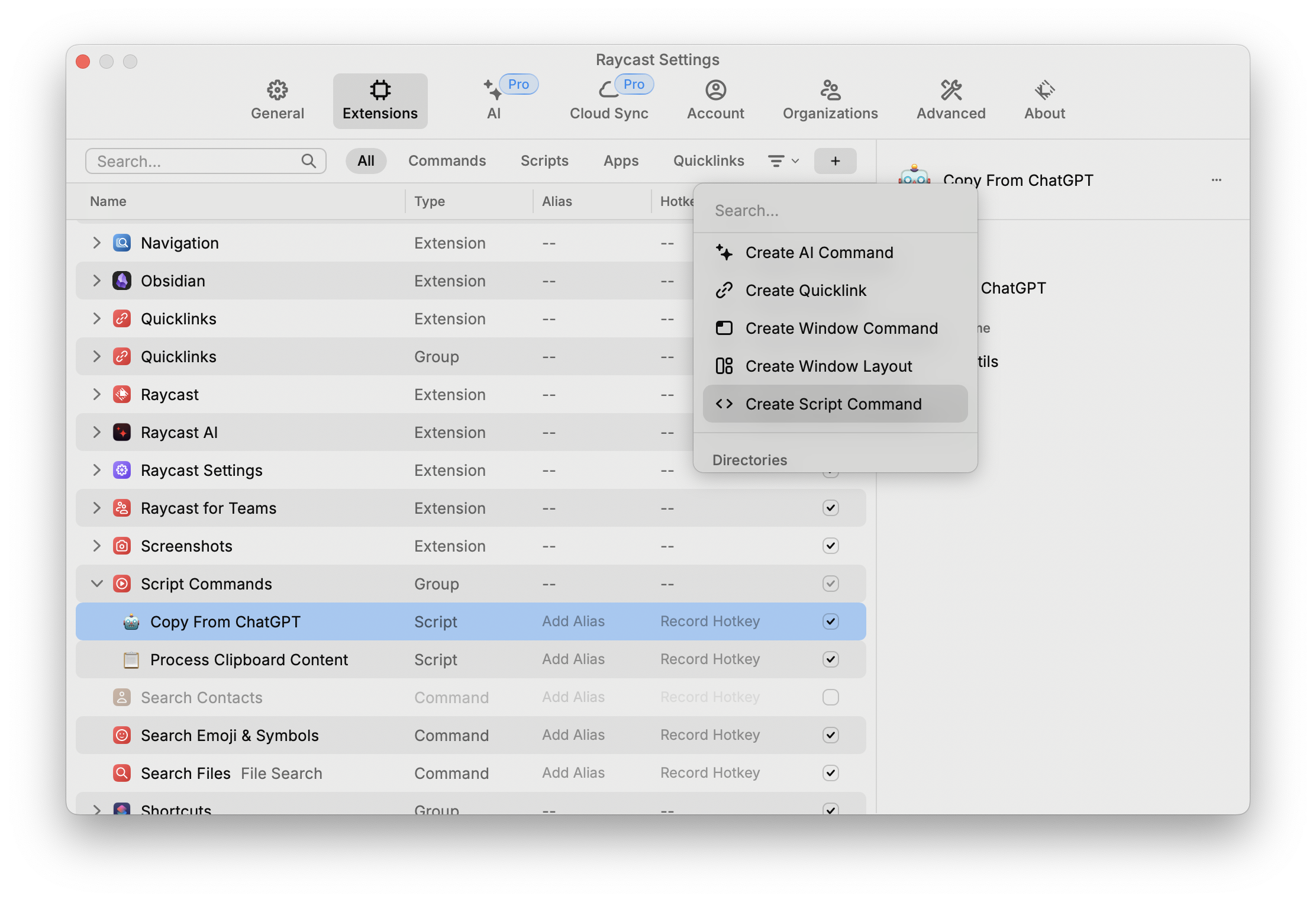Expand the Quicklinks Group row
Image resolution: width=1316 pixels, height=902 pixels.
[x=96, y=357]
